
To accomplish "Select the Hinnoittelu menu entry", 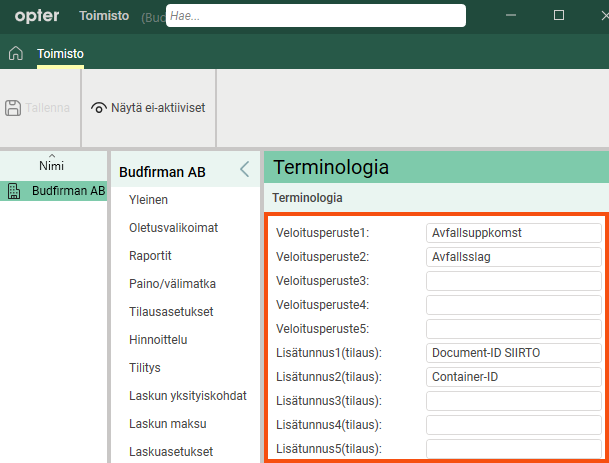I will coord(158,340).
